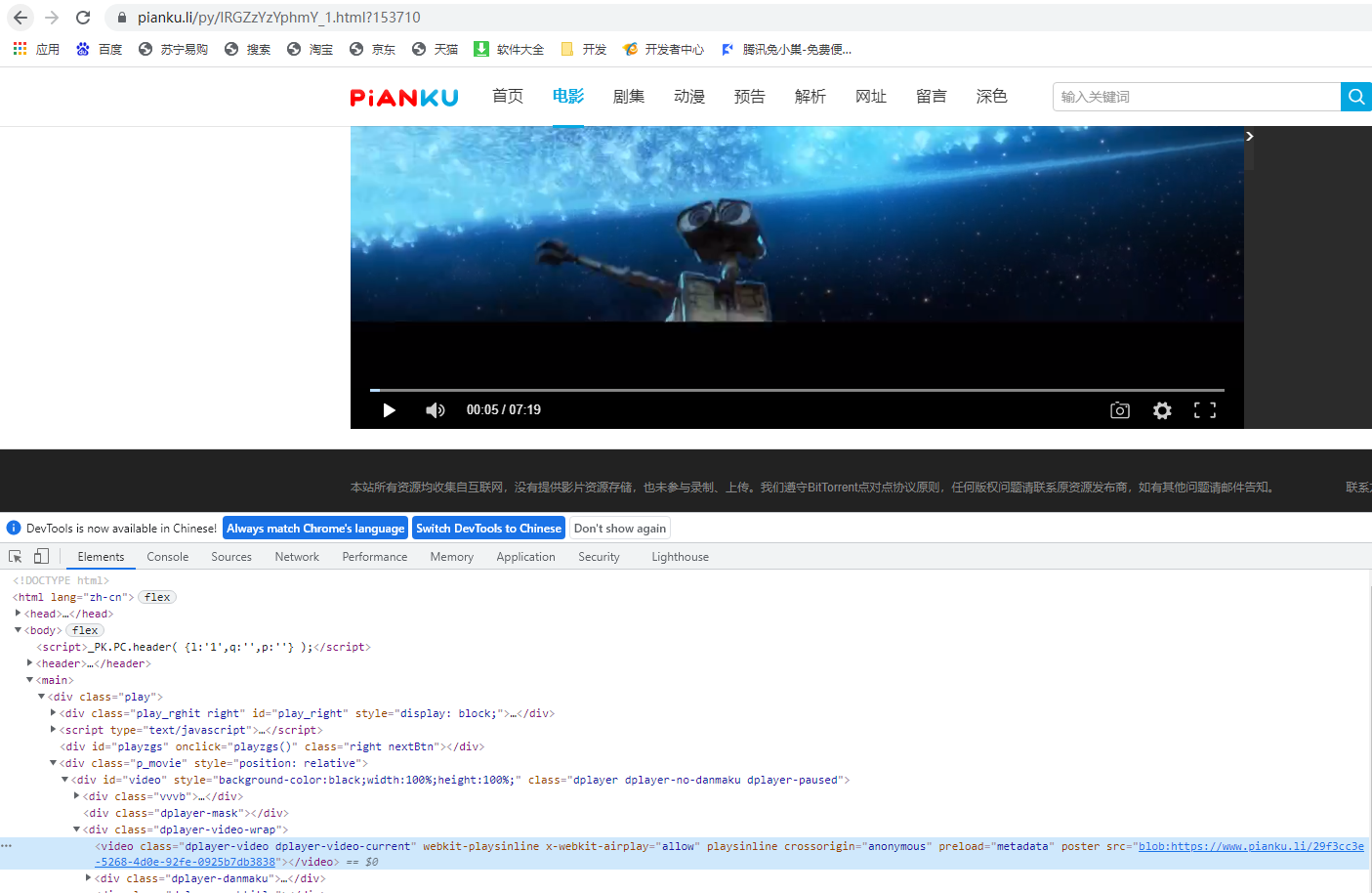Open the 苏宁易购 bookmark
Screen dimensions: 1372x893
point(173,49)
